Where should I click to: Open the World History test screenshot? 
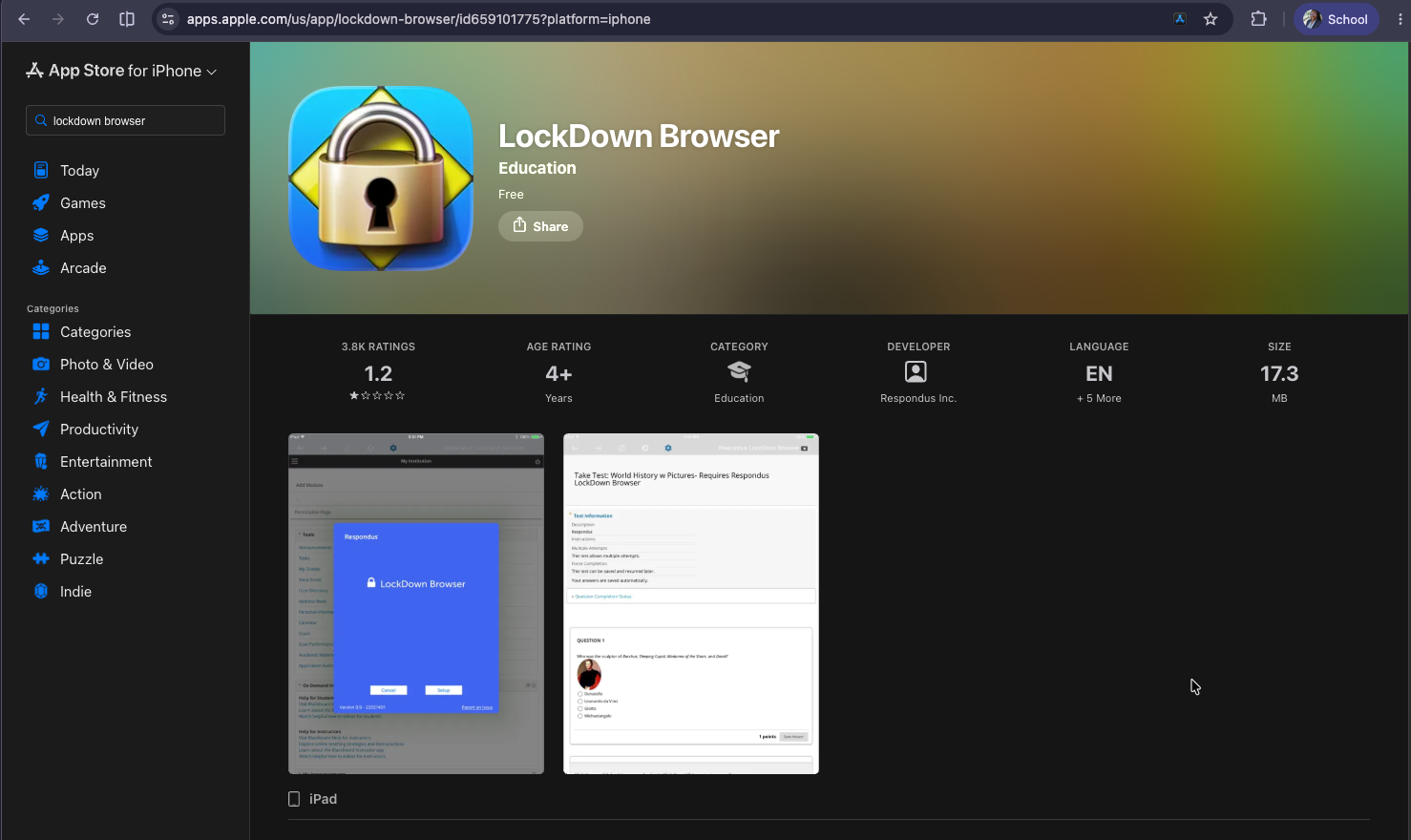pyautogui.click(x=691, y=603)
